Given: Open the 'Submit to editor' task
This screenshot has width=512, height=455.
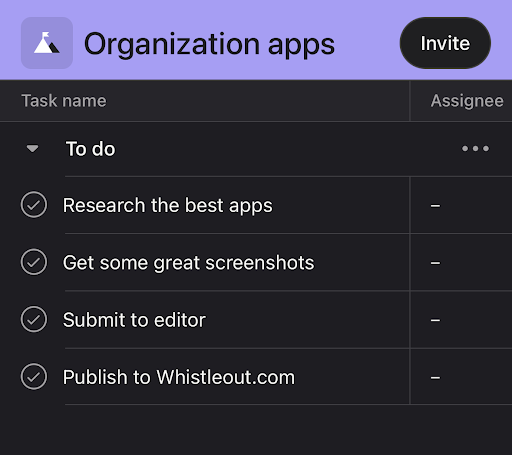Looking at the screenshot, I should click(134, 320).
